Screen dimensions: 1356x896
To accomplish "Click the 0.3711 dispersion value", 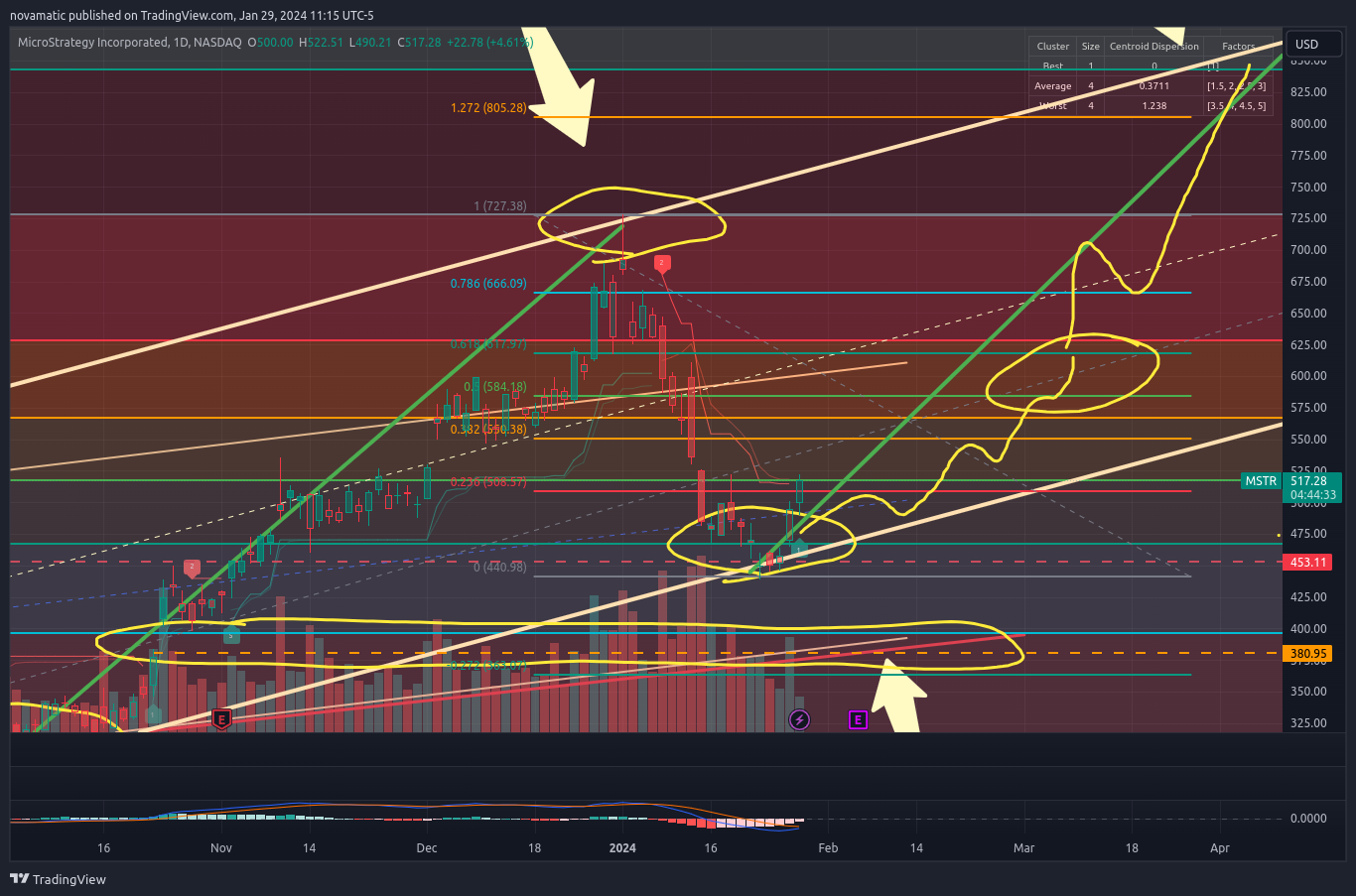I will 1153,86.
